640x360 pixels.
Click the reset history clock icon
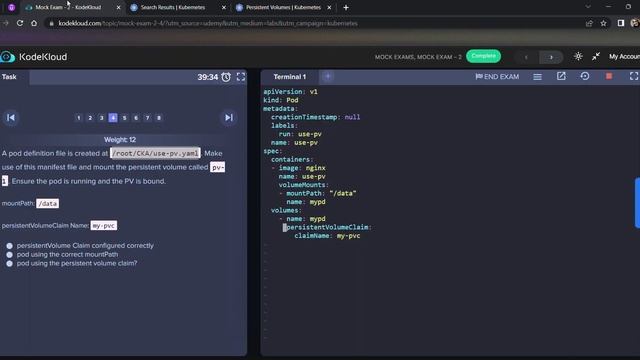[585, 76]
